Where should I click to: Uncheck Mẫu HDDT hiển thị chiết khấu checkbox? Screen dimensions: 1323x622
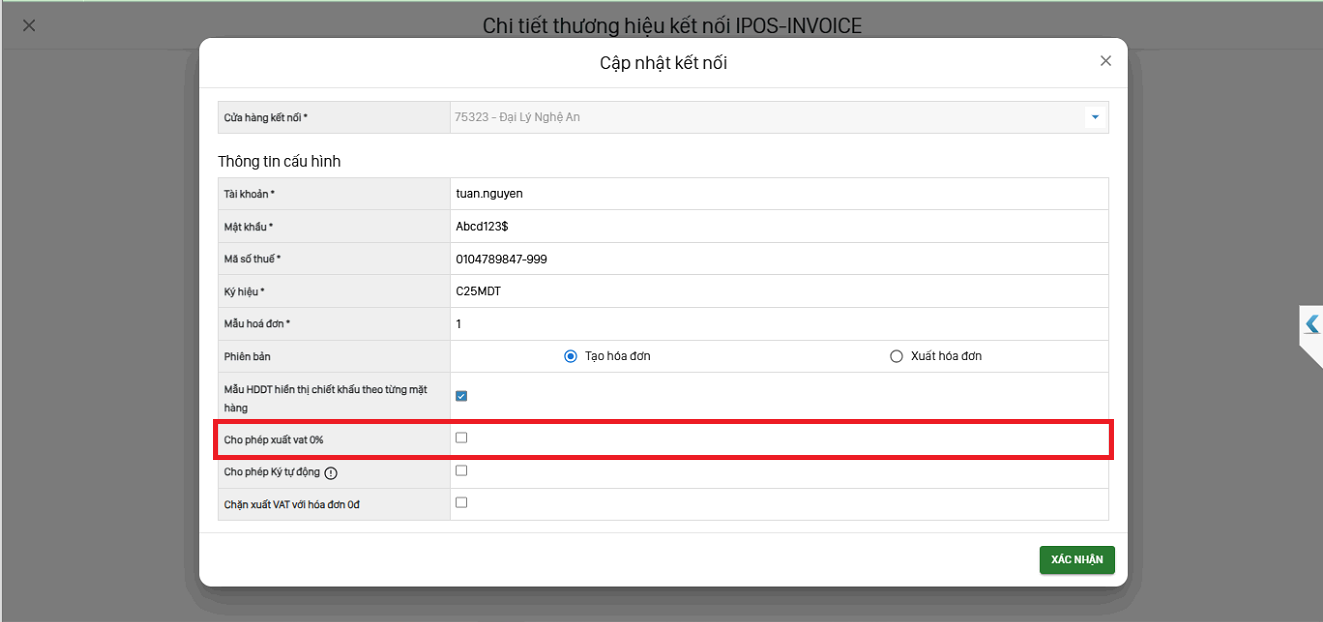click(x=461, y=396)
